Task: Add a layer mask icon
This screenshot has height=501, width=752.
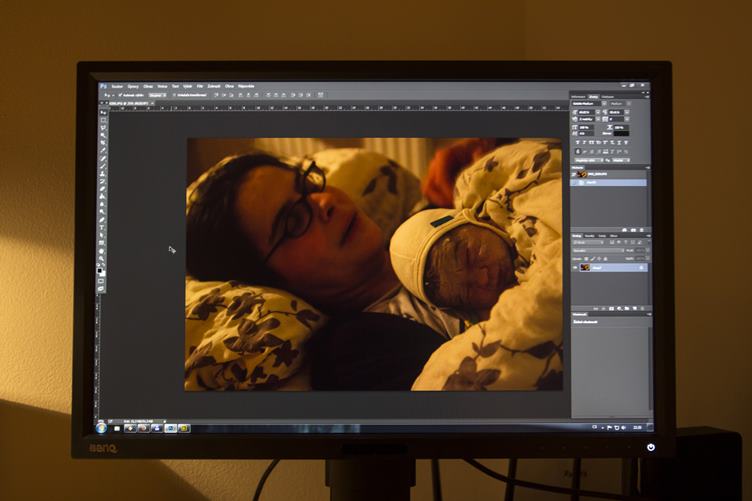Action: point(611,309)
